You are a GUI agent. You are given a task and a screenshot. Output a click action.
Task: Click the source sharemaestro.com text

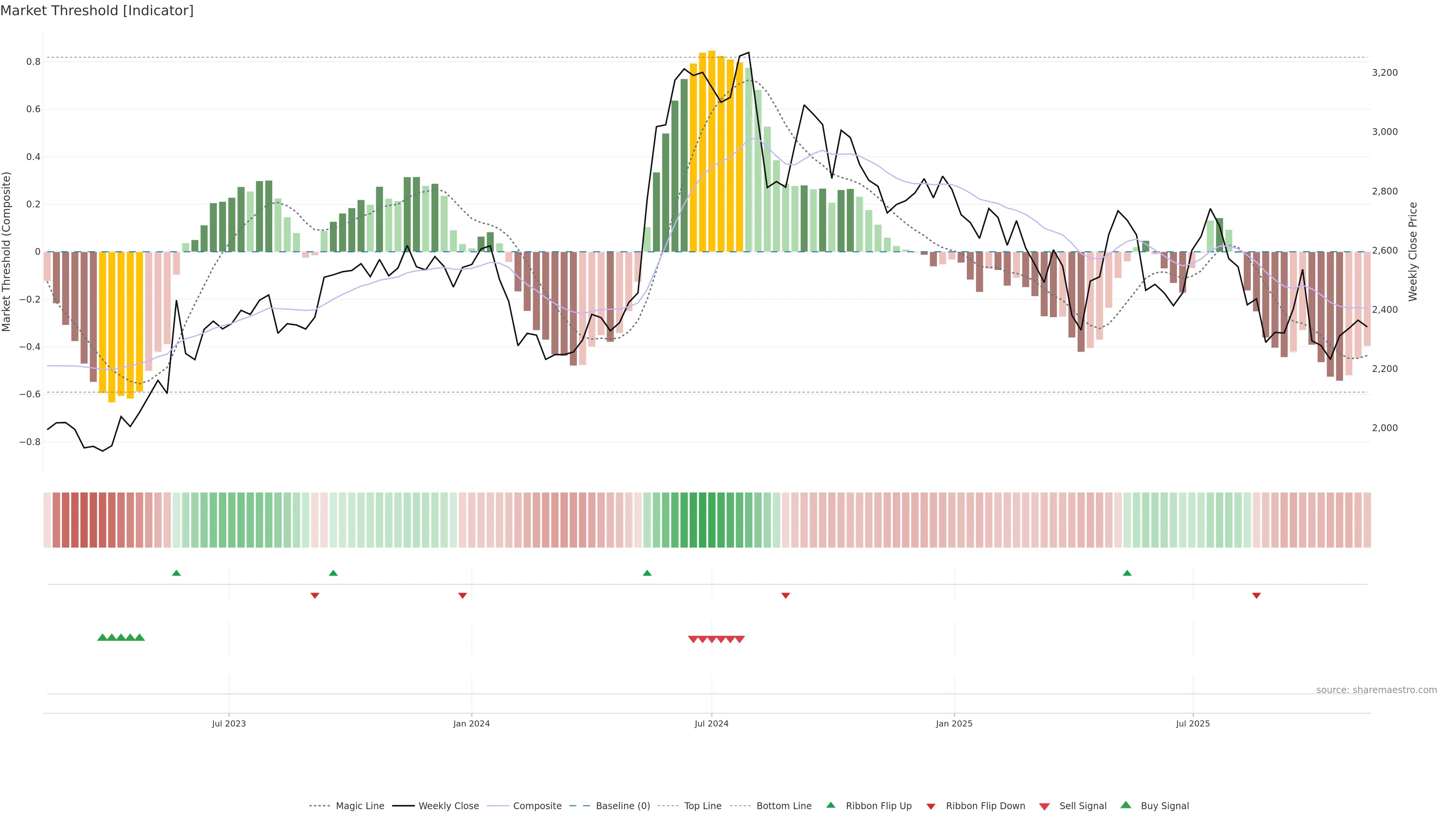point(1376,690)
